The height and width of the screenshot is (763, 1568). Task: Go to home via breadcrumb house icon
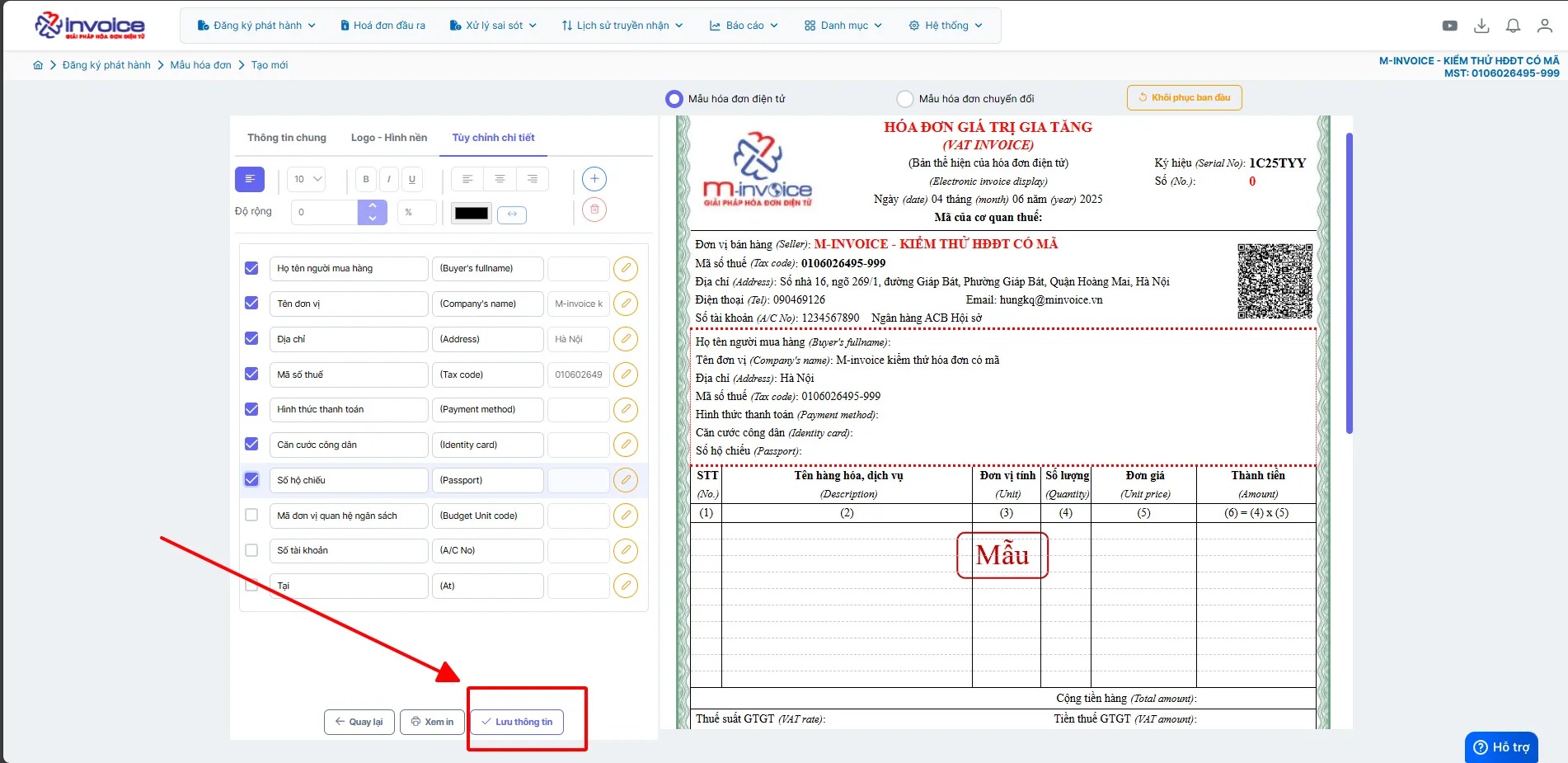pyautogui.click(x=38, y=65)
